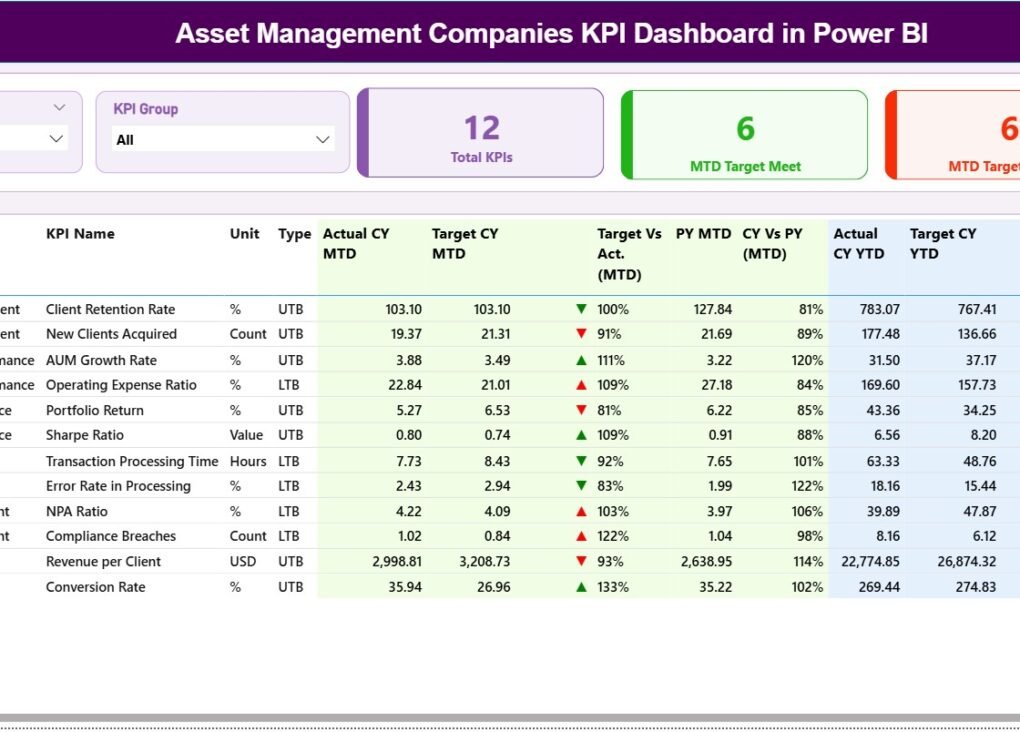Sort by the KPI Name column header

[80, 234]
